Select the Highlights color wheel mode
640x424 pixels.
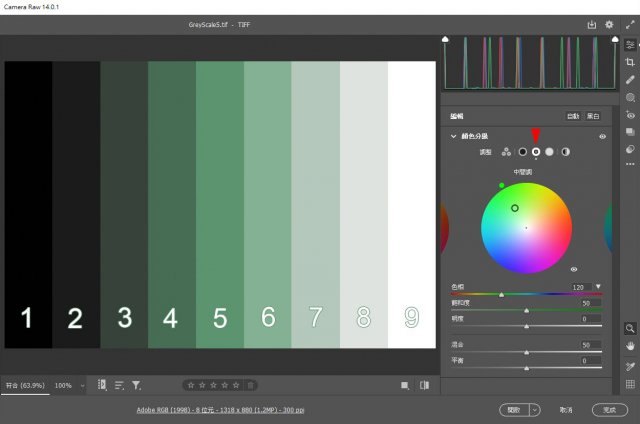point(549,151)
